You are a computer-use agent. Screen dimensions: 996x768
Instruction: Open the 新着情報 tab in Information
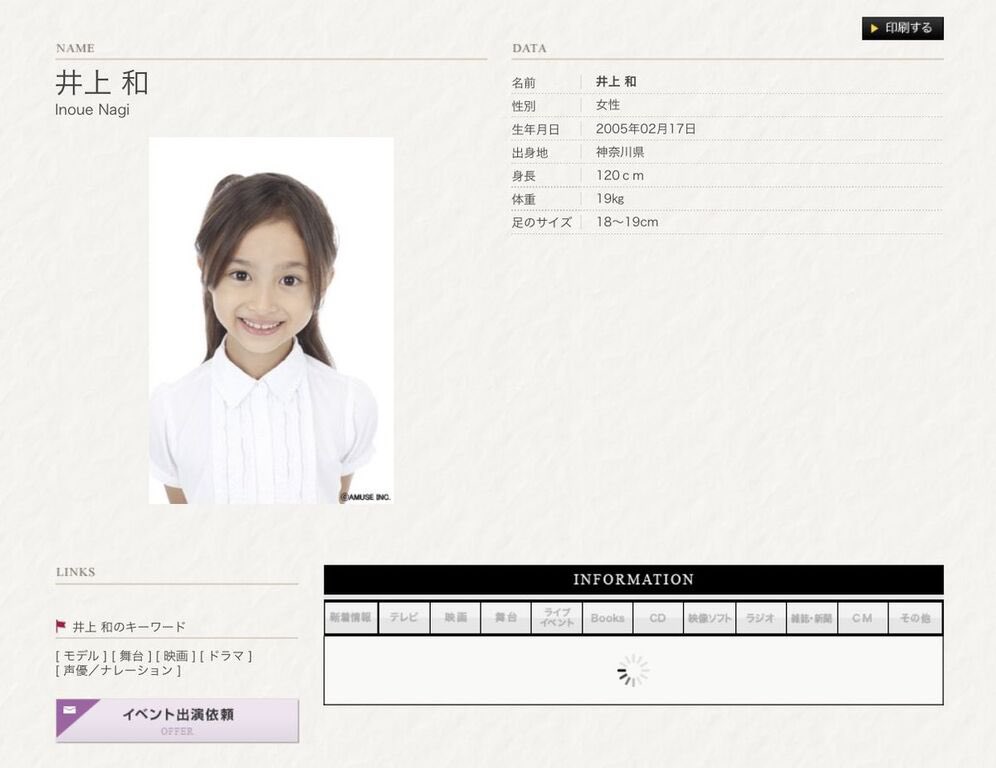coord(351,617)
